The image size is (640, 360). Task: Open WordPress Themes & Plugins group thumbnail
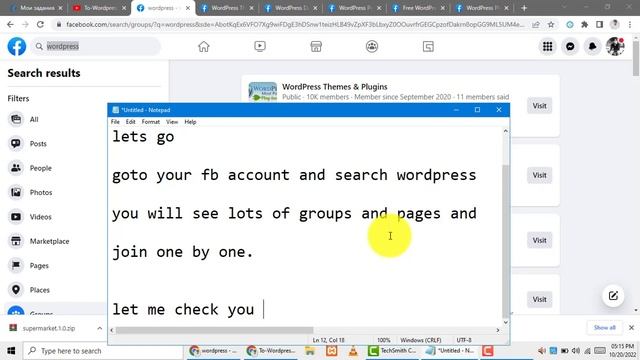262,92
